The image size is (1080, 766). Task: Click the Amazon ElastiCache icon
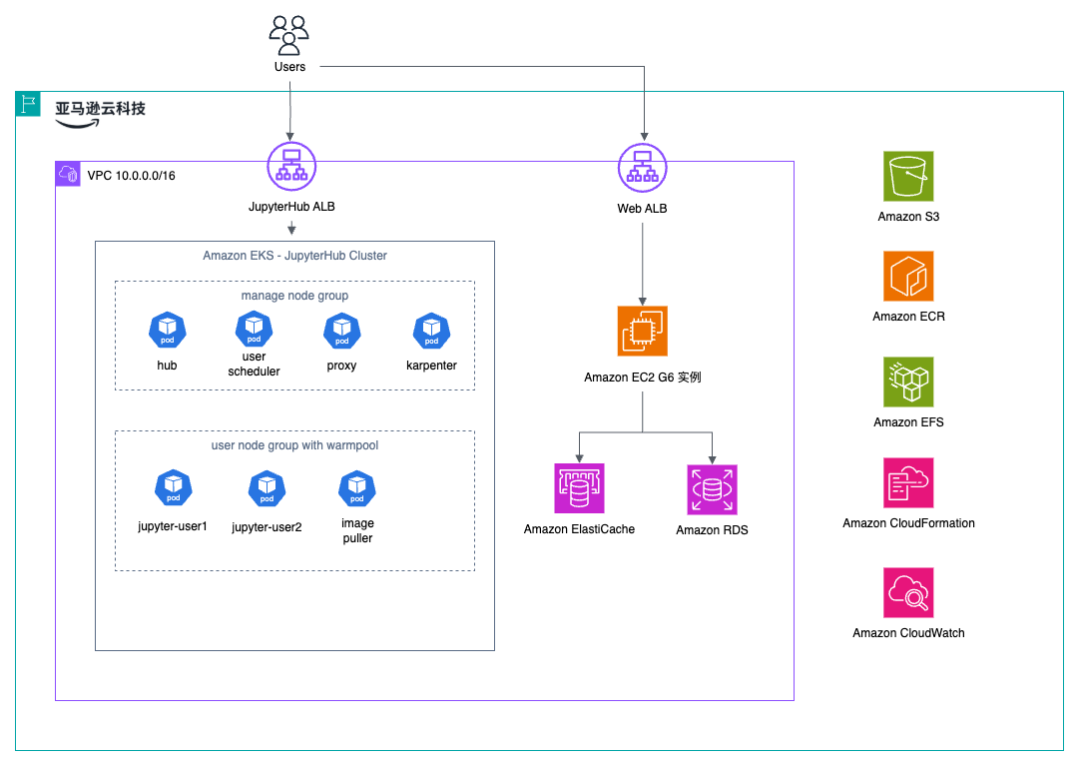pyautogui.click(x=579, y=488)
